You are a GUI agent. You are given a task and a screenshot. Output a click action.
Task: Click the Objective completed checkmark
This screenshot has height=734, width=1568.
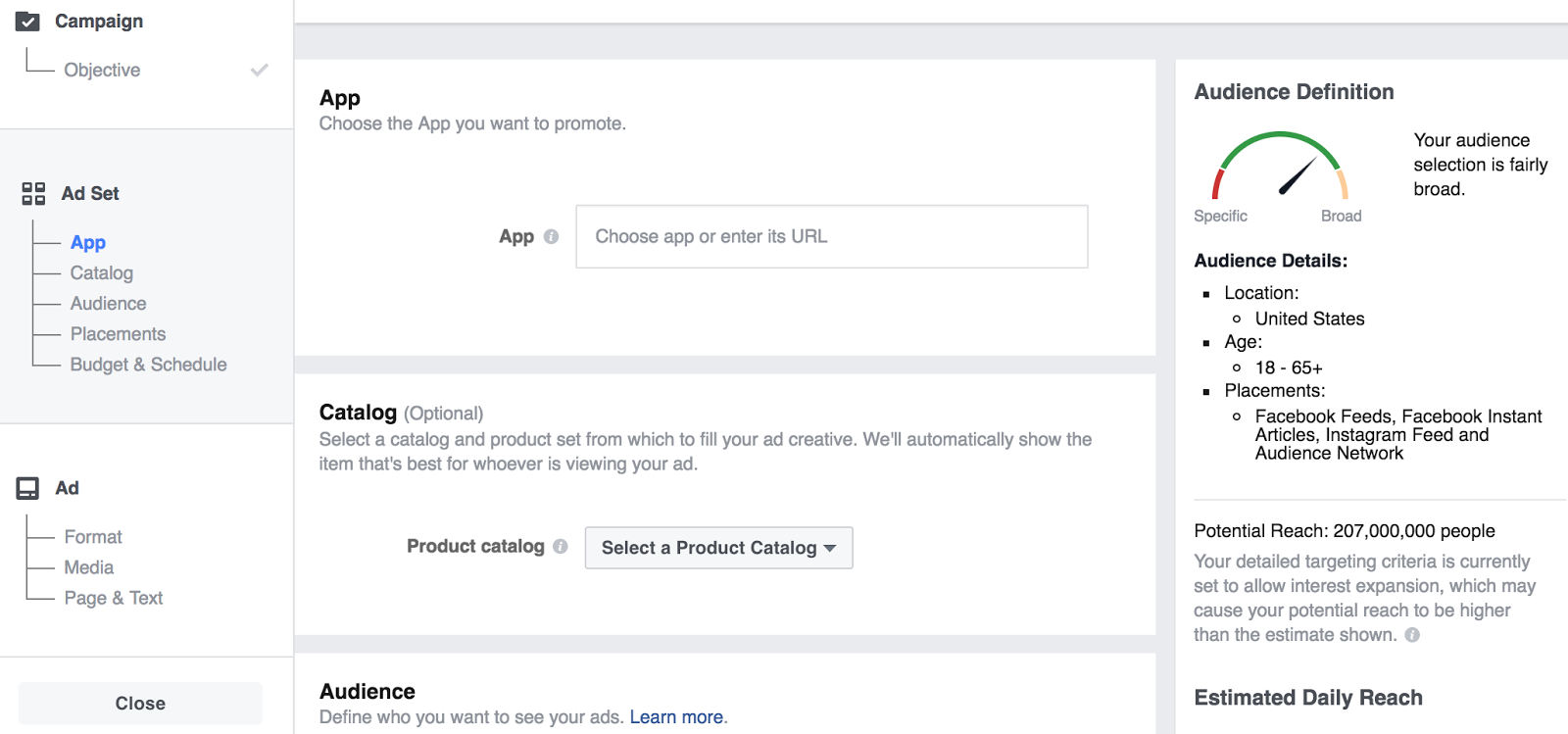[260, 70]
